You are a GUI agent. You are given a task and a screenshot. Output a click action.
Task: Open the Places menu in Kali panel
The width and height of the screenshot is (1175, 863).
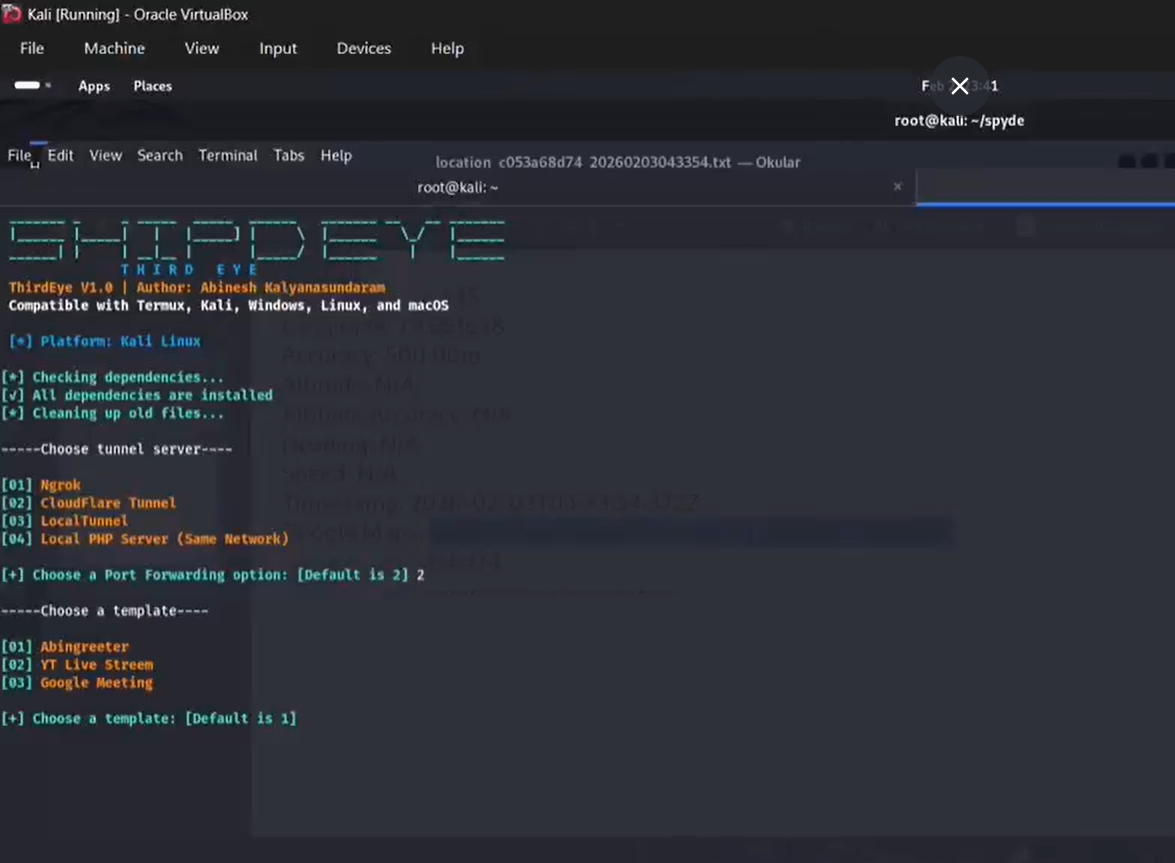point(153,86)
